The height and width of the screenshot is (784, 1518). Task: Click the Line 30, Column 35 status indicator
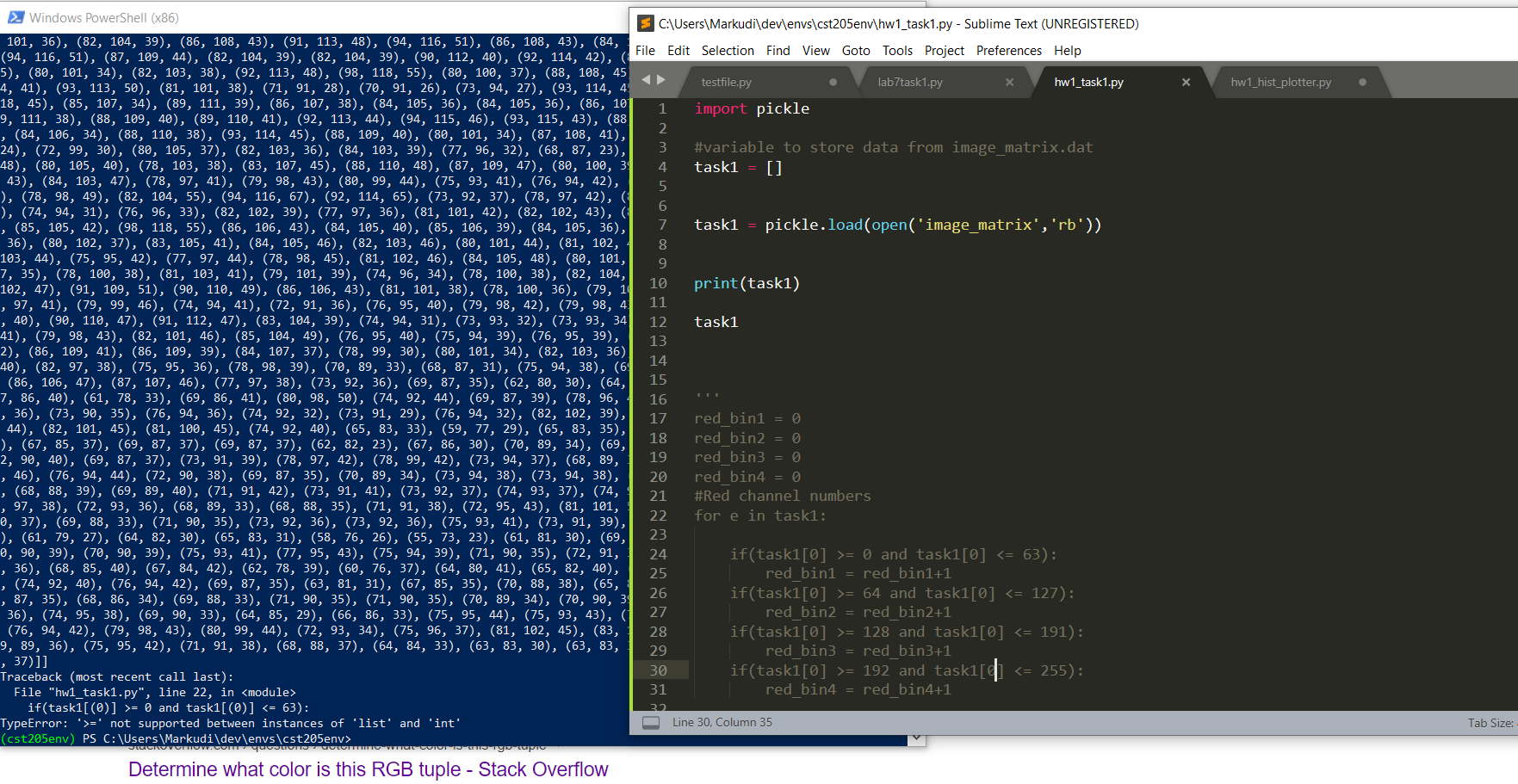coord(722,722)
